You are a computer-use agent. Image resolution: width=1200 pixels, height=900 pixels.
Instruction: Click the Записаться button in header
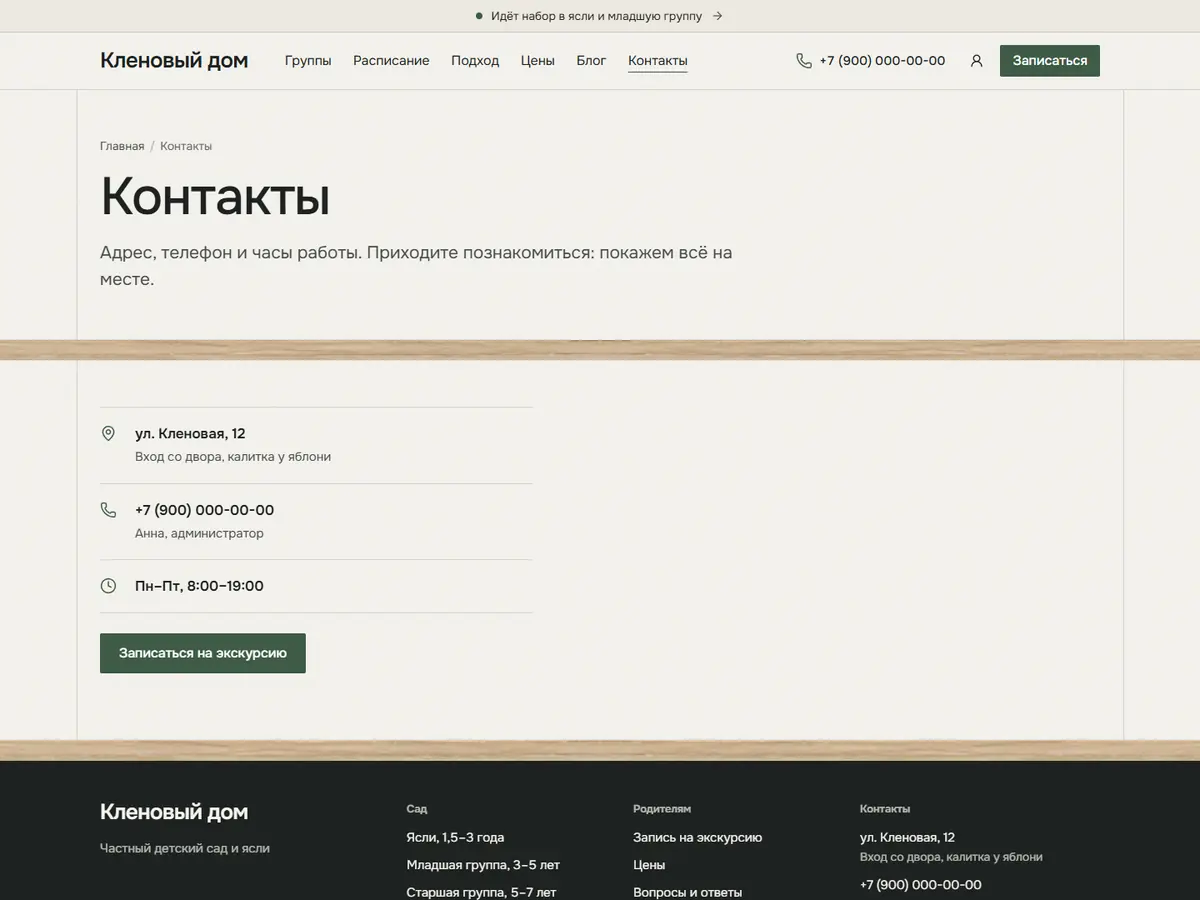[x=1050, y=61]
